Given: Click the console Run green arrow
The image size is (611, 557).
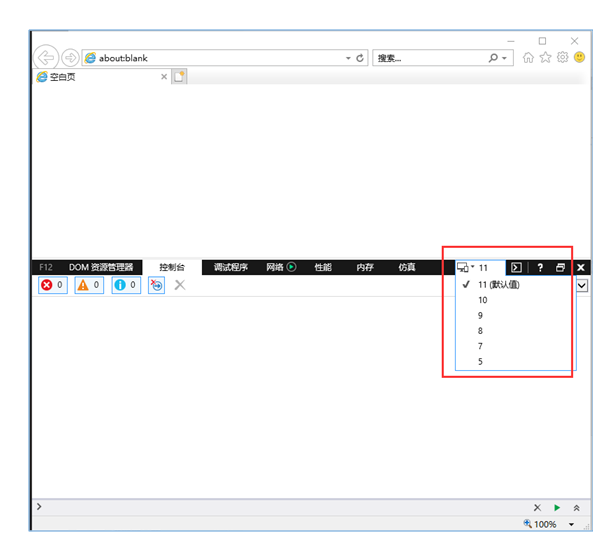Looking at the screenshot, I should click(557, 508).
